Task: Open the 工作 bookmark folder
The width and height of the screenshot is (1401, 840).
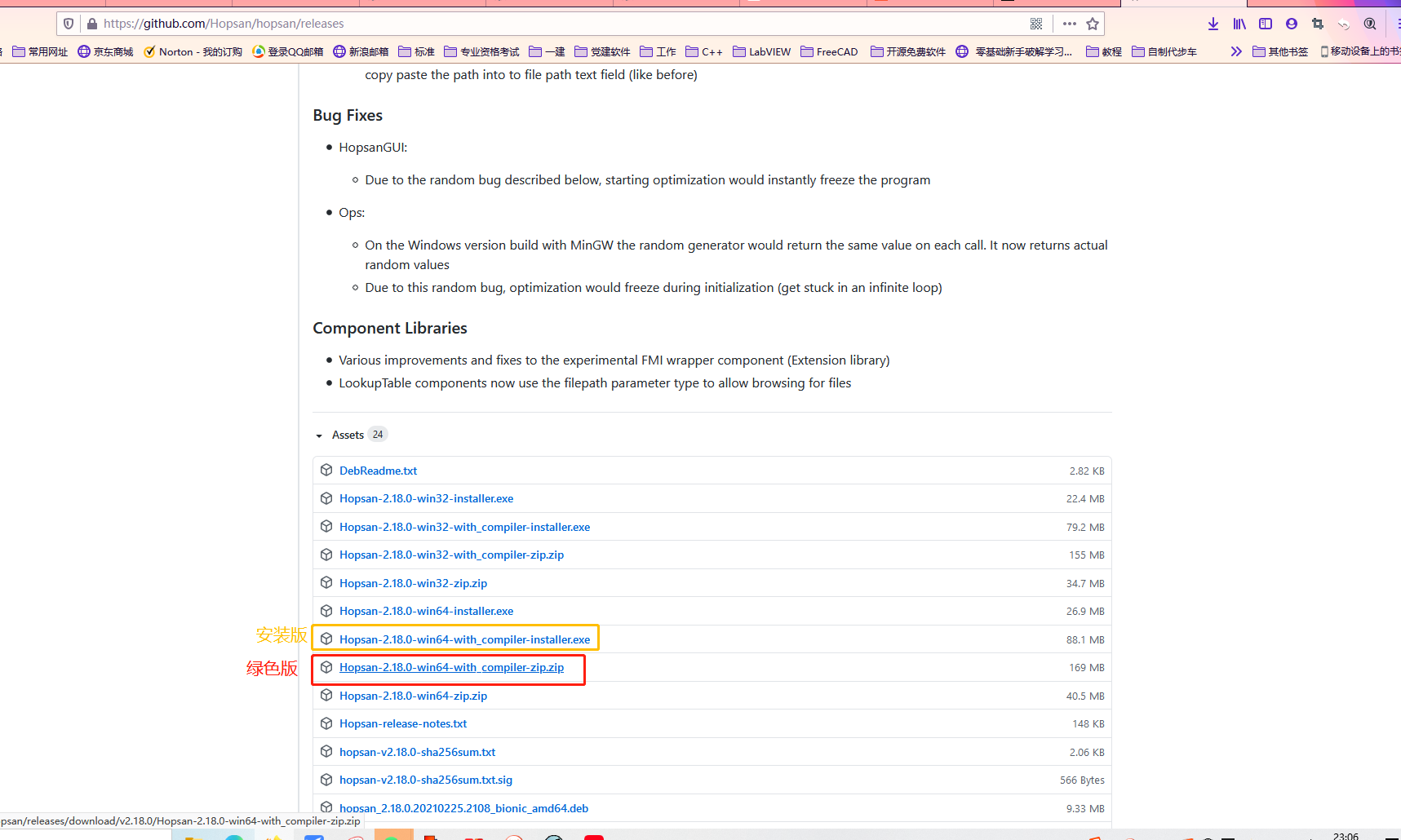Action: (x=658, y=51)
